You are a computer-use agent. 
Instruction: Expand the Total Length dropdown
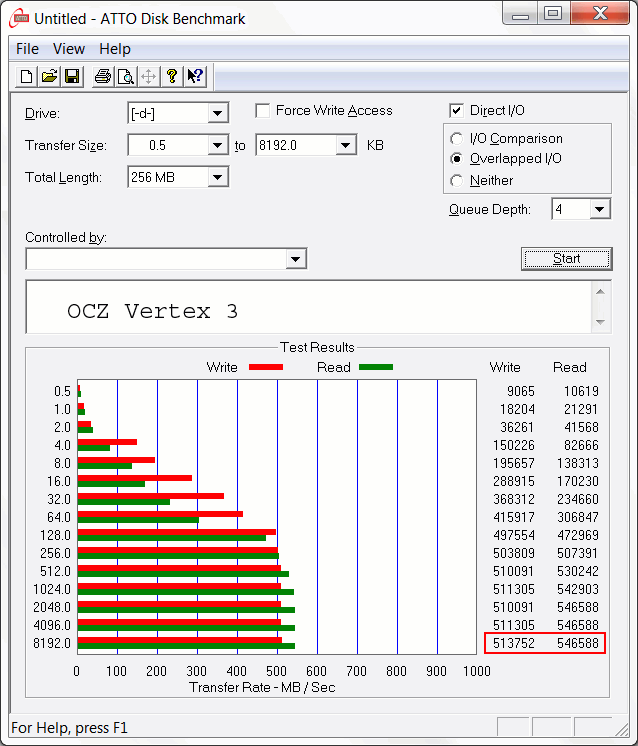[217, 178]
